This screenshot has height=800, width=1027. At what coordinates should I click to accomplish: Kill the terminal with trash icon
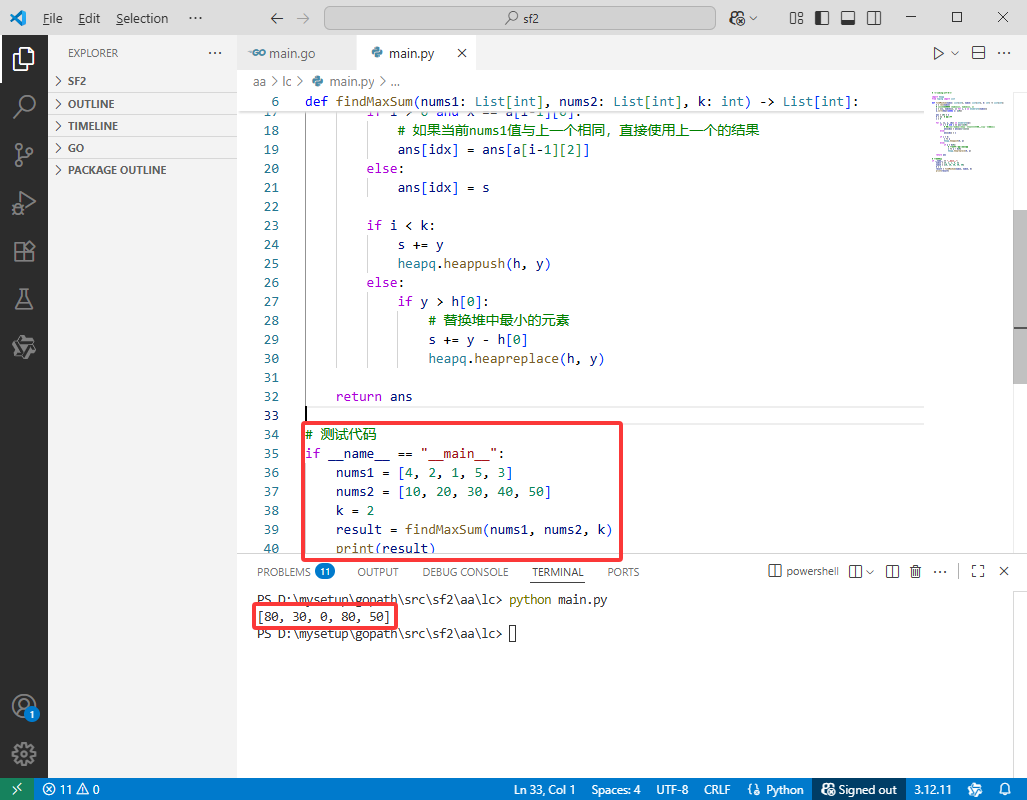coord(916,572)
